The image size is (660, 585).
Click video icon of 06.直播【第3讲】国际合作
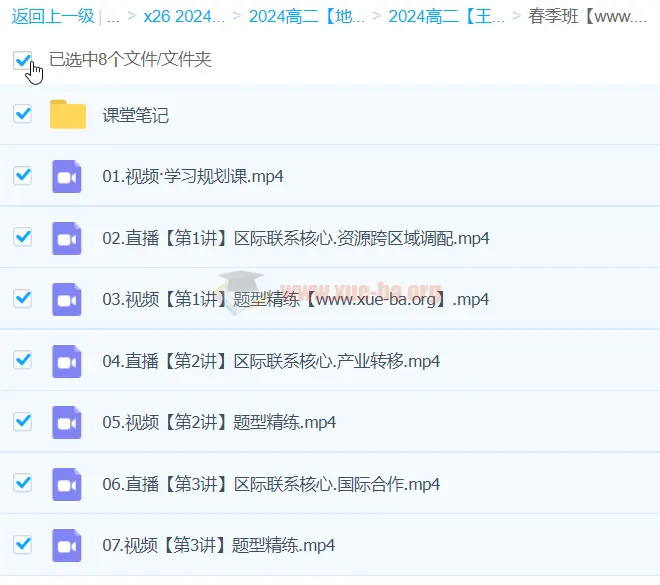point(67,484)
